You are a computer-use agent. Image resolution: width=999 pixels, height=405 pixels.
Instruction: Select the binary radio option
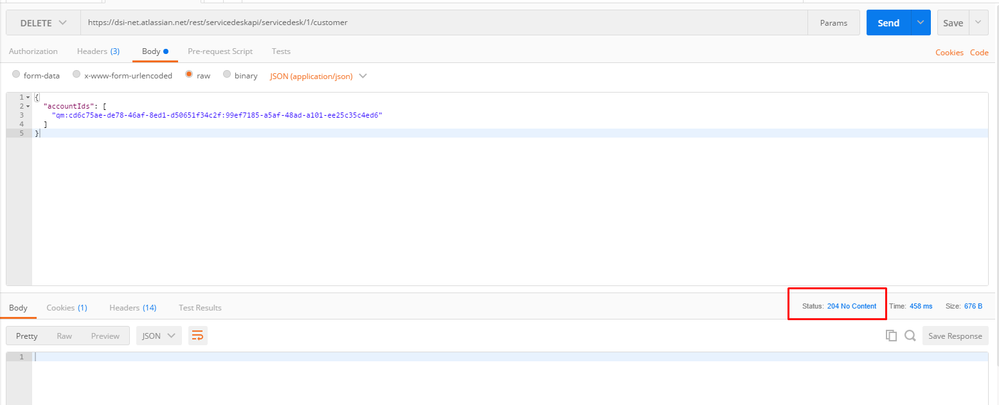[227, 75]
